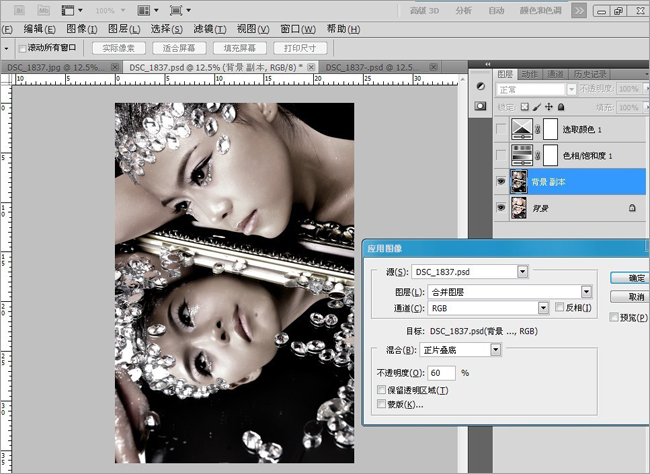This screenshot has width=650, height=474.
Task: Click the 确定 OK button
Action: 637,278
